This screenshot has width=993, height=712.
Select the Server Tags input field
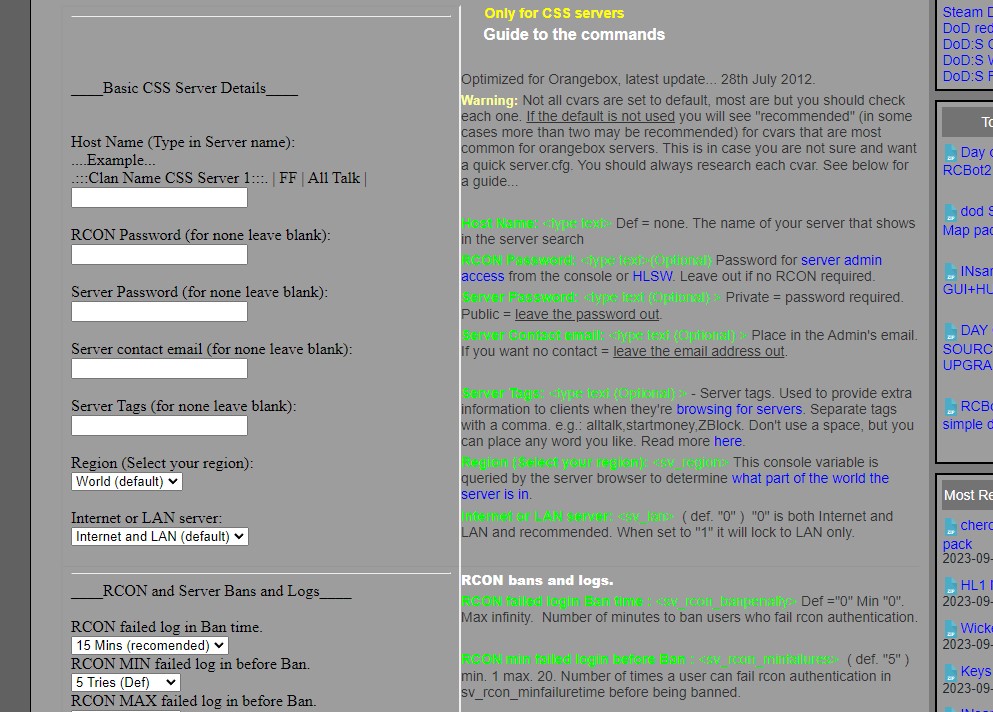159,426
